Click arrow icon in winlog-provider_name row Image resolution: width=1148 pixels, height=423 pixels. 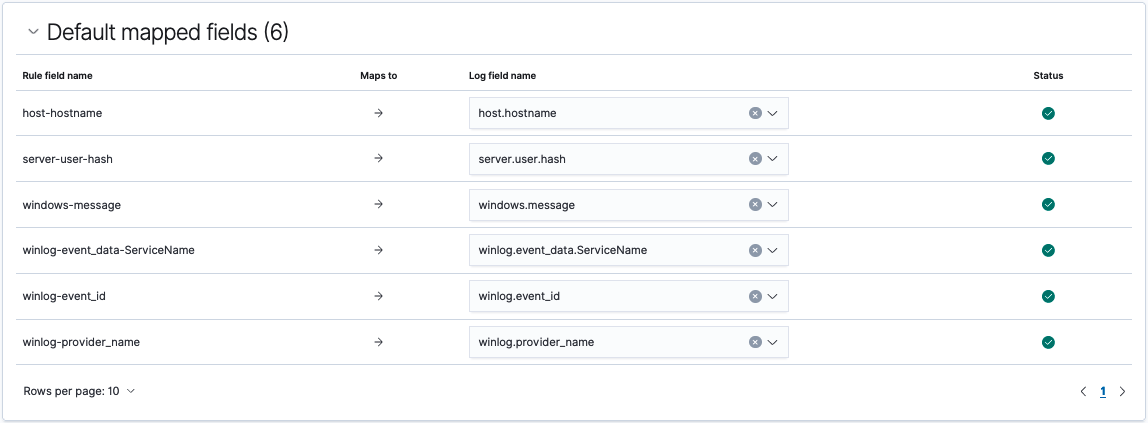(x=379, y=342)
